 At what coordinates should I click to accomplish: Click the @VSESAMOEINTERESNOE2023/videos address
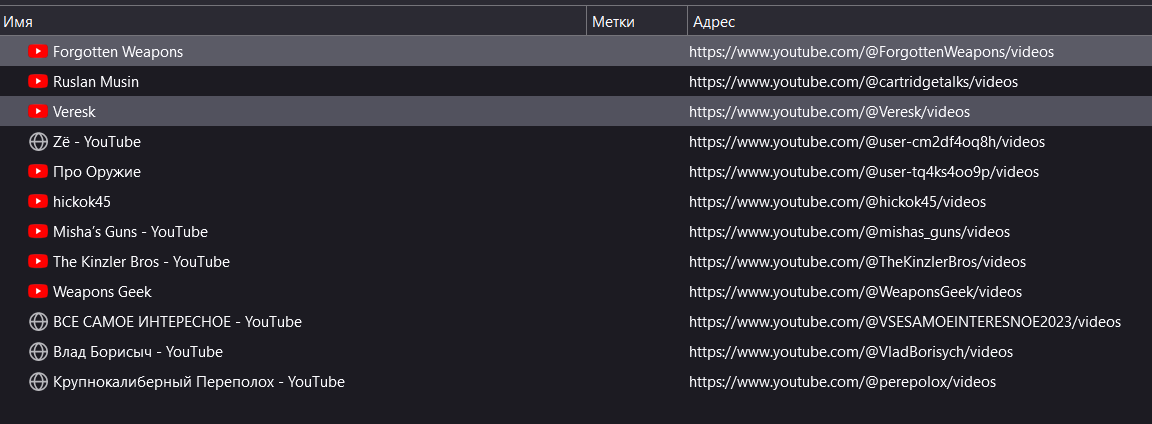[x=905, y=322]
